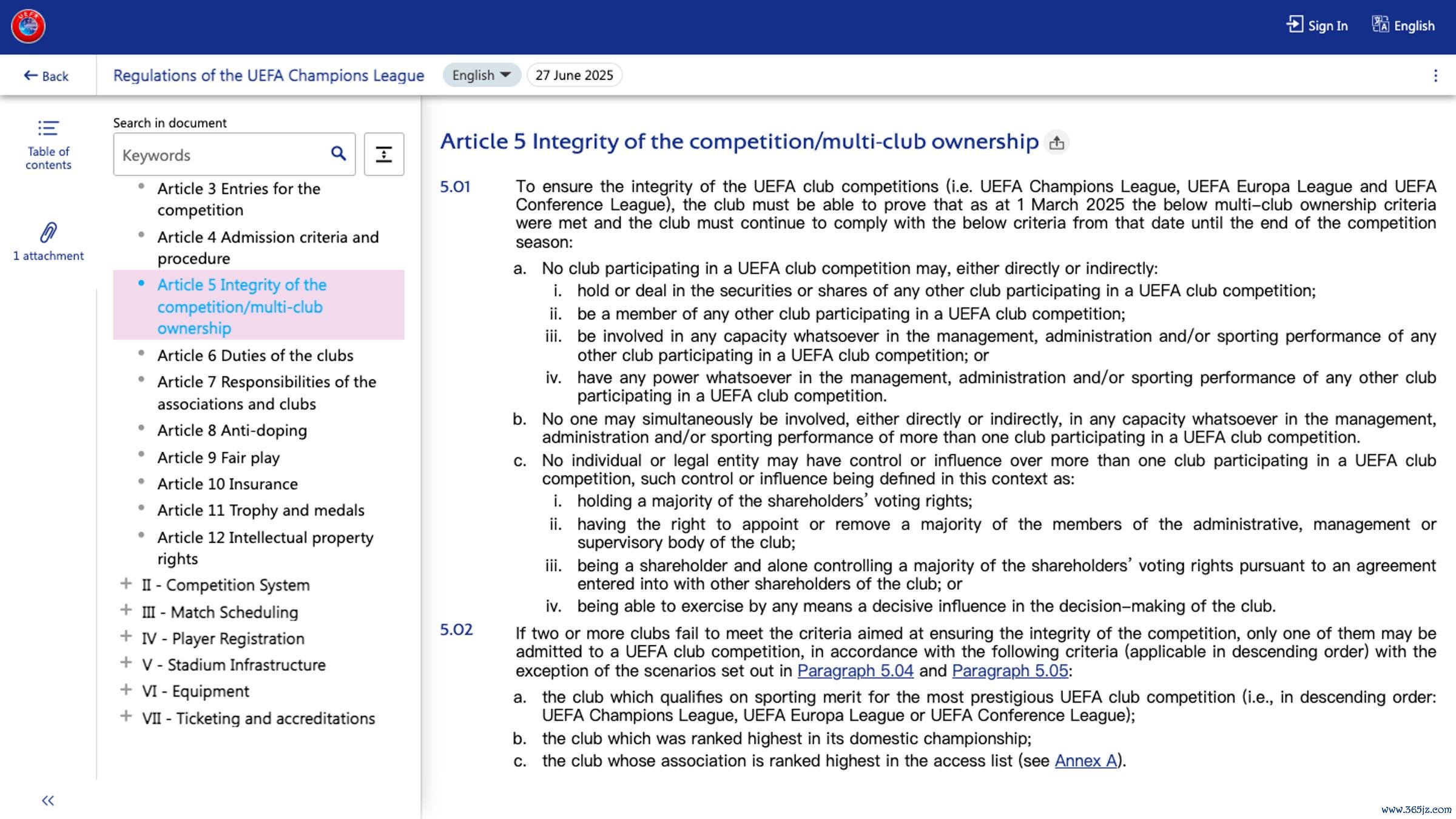Click the UEFA logo icon
The height and width of the screenshot is (819, 1456).
(28, 27)
